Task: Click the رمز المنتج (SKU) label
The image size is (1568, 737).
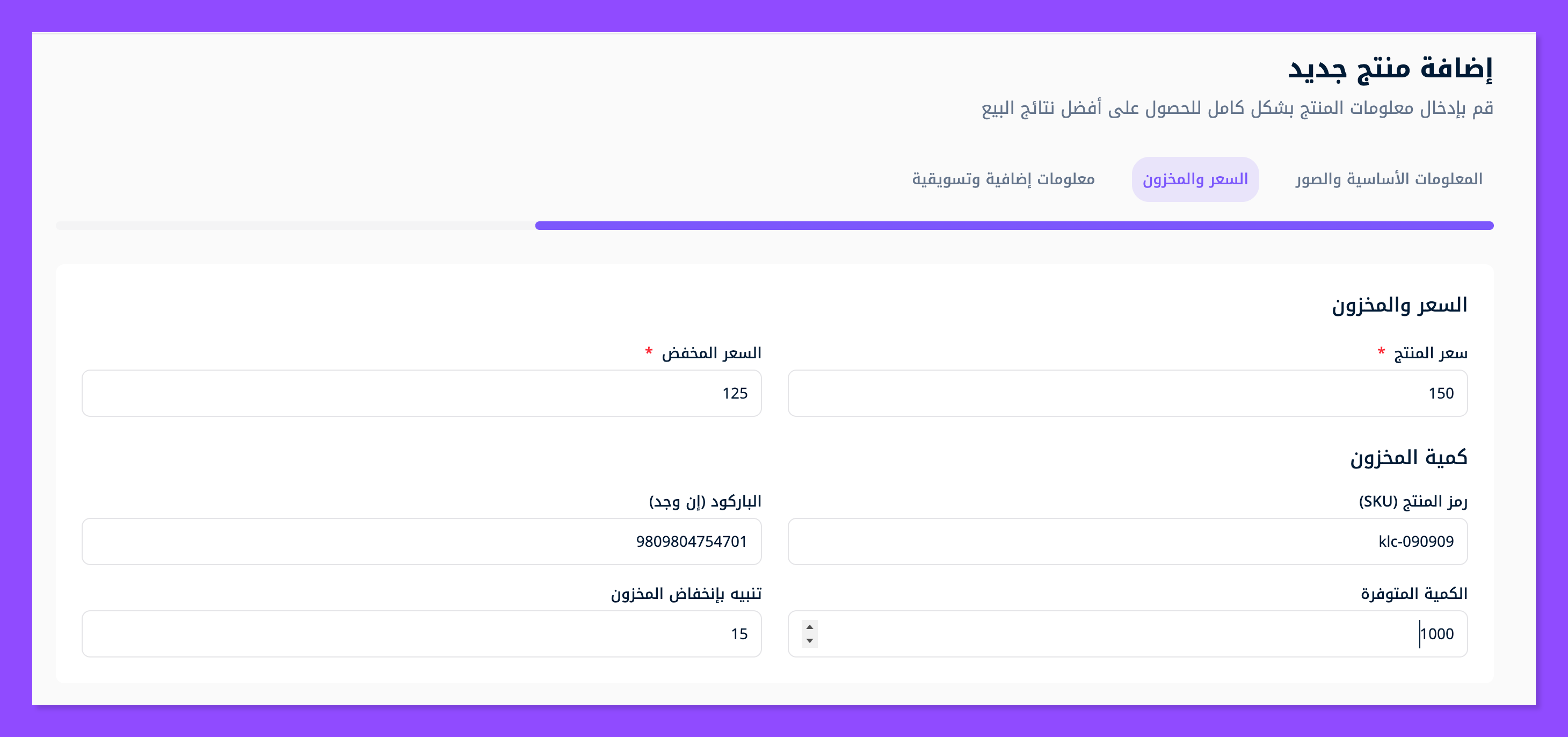Action: [x=1413, y=501]
